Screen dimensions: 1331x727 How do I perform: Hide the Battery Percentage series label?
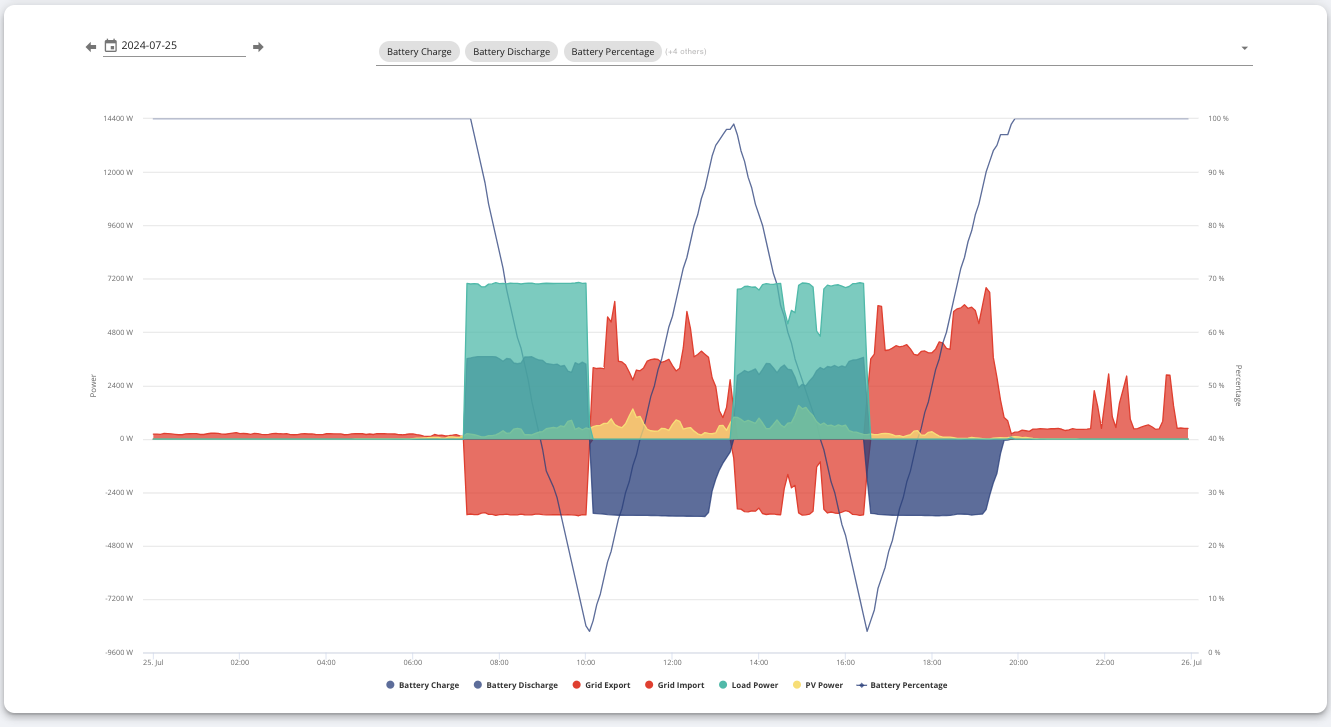click(x=909, y=685)
